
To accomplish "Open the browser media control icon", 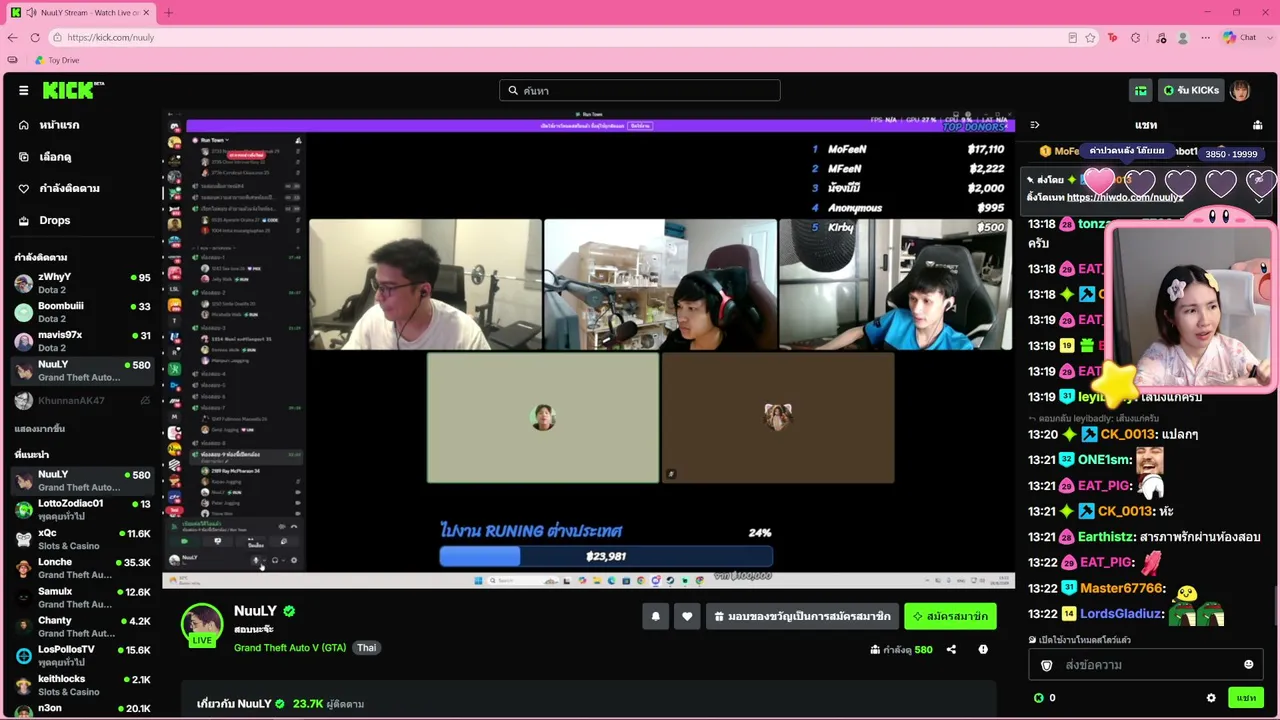I will tap(1160, 38).
